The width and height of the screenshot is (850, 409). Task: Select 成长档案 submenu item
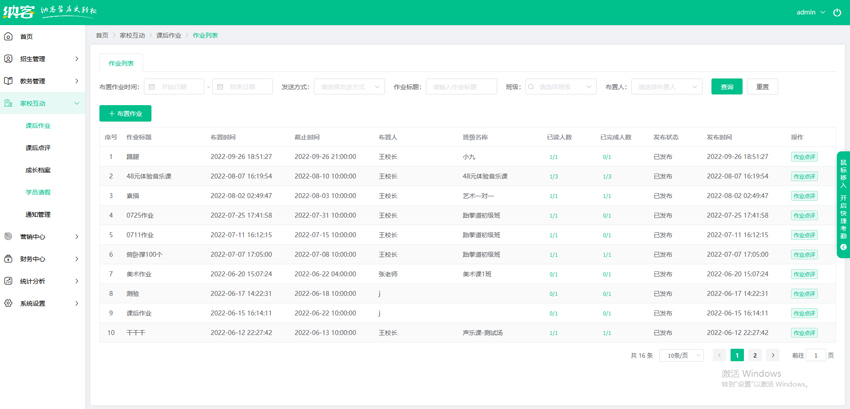coord(38,170)
